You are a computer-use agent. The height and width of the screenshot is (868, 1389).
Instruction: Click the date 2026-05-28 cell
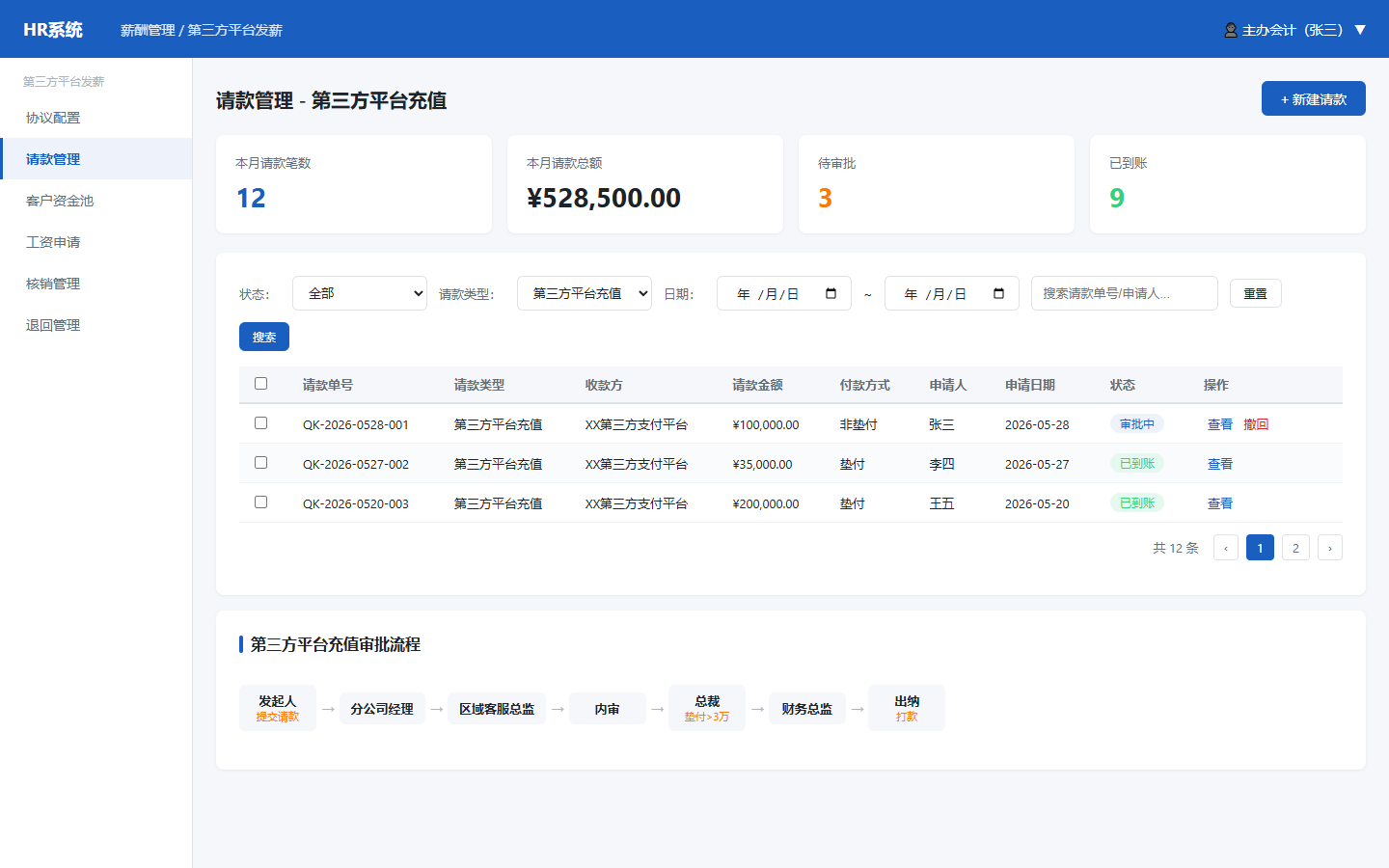(1037, 424)
